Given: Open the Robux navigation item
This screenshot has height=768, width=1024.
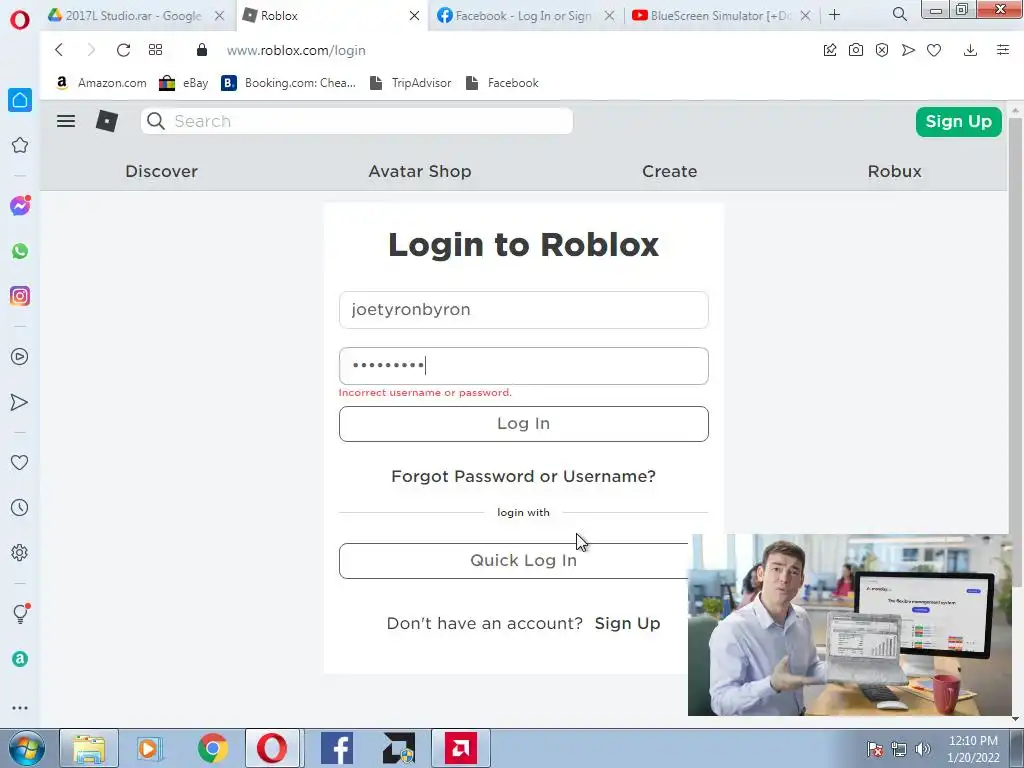Looking at the screenshot, I should (x=895, y=171).
